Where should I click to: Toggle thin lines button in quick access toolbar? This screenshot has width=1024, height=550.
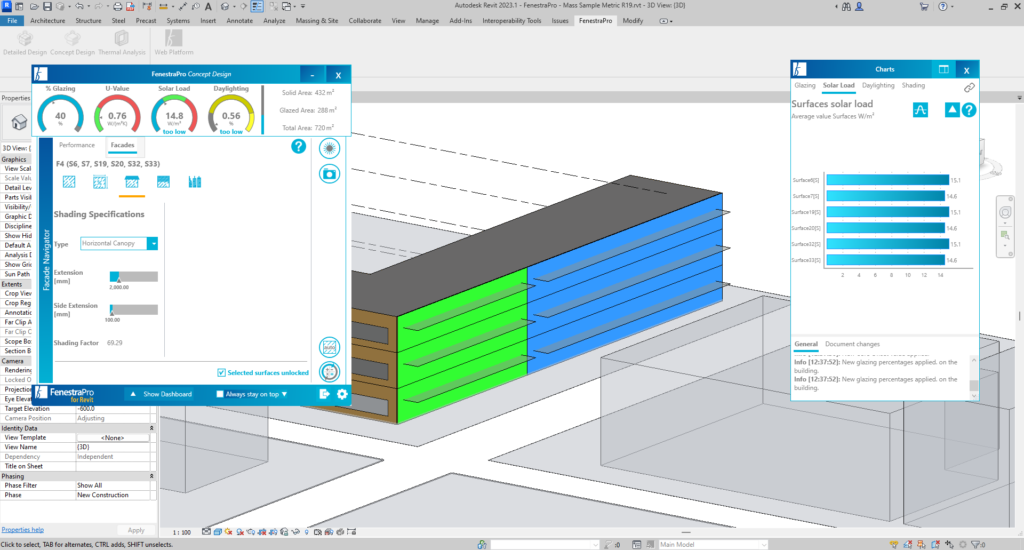pos(257,7)
